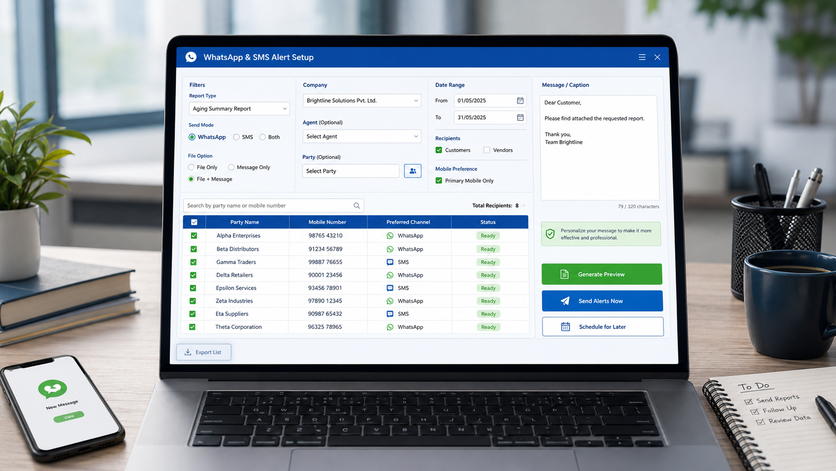Image resolution: width=836 pixels, height=471 pixels.
Task: Click mobile number 96325 78965
Action: (325, 327)
